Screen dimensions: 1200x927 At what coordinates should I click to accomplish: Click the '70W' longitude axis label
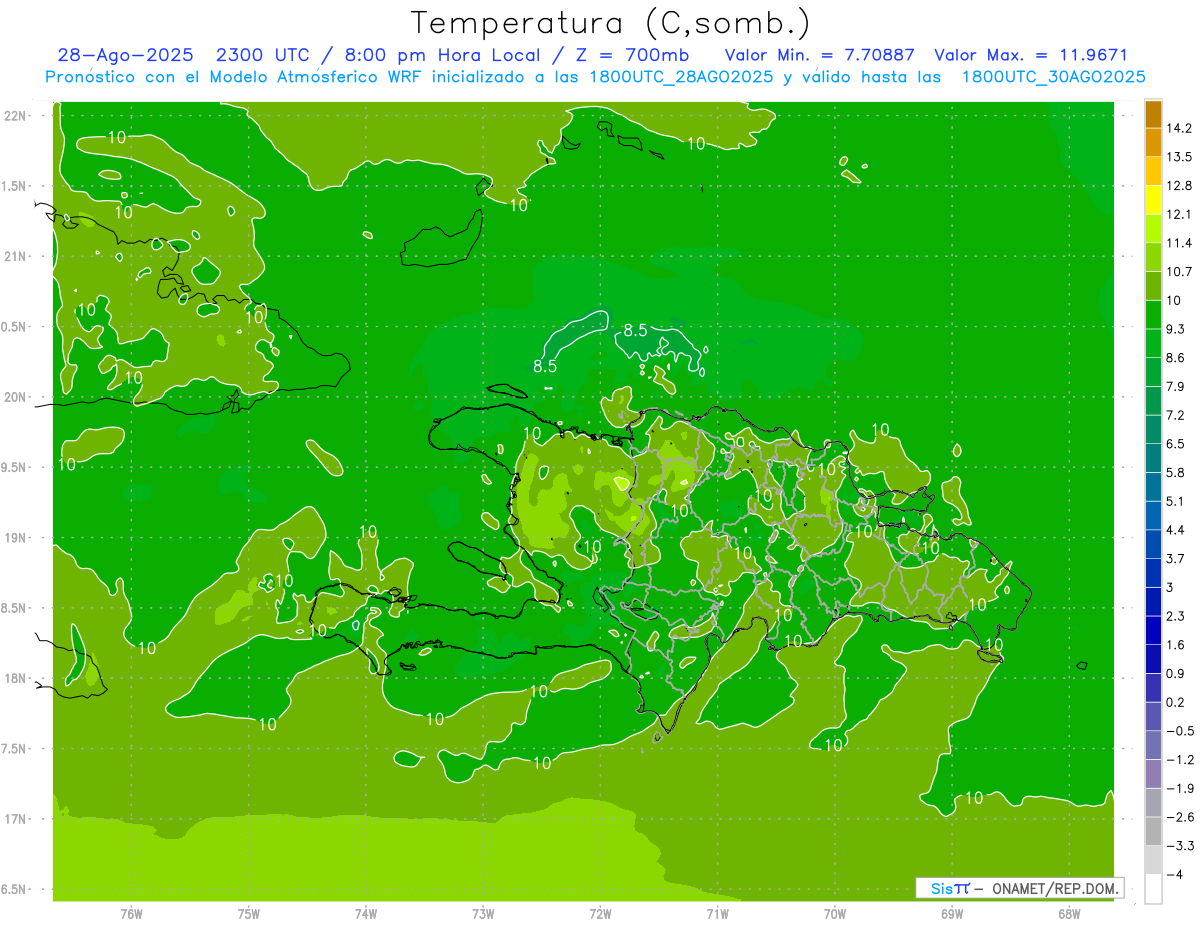pyautogui.click(x=835, y=914)
